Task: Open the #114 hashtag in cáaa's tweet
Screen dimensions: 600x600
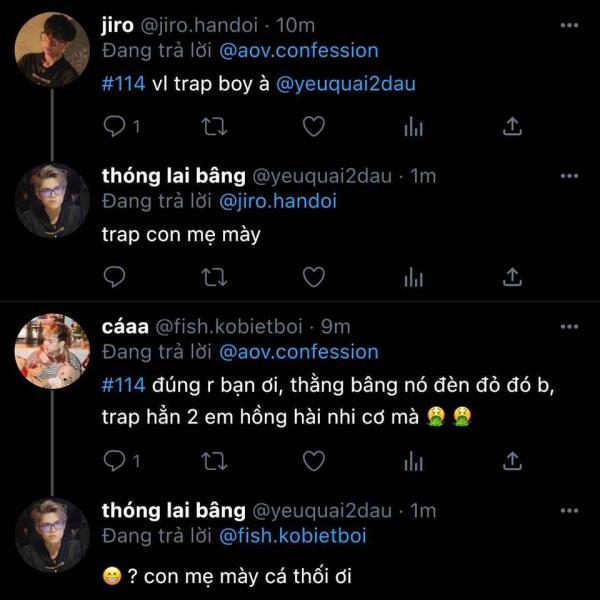Action: pyautogui.click(x=124, y=385)
